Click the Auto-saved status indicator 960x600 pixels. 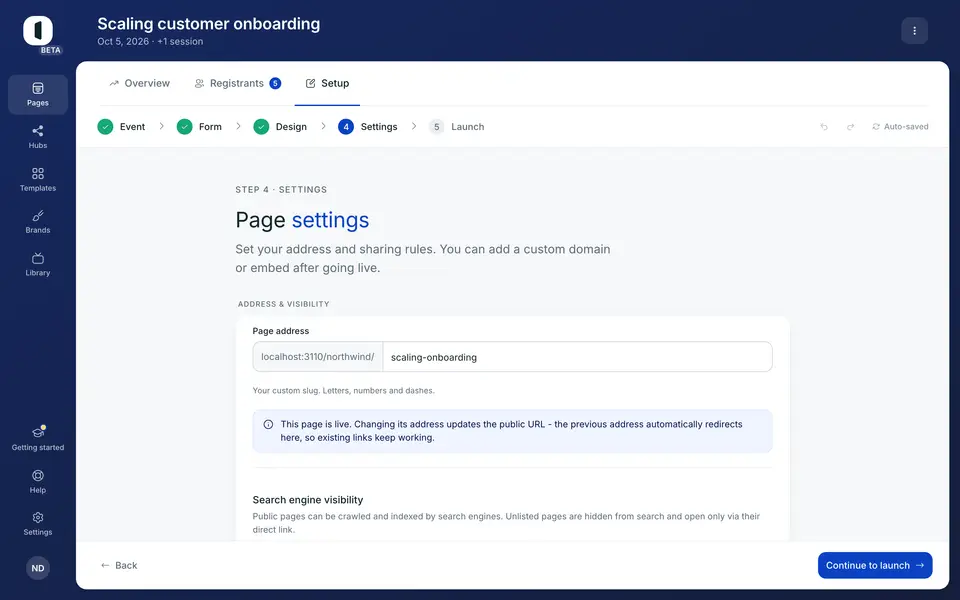click(x=900, y=127)
